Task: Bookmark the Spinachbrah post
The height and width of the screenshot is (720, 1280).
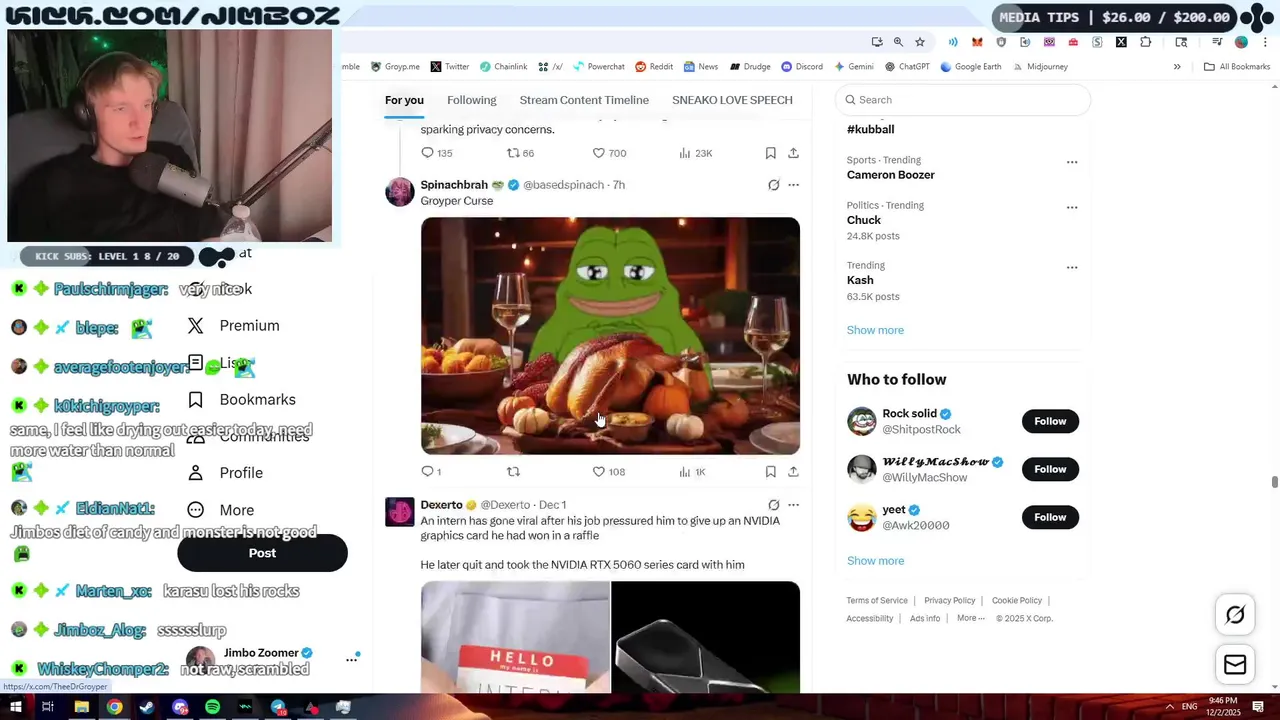Action: (x=770, y=472)
